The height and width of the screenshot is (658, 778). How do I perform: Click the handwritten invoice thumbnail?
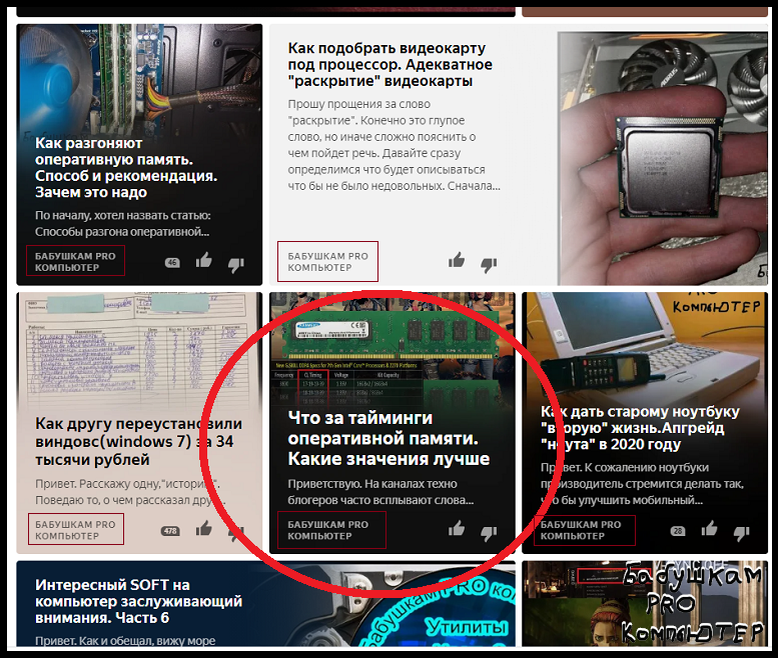pos(139,350)
